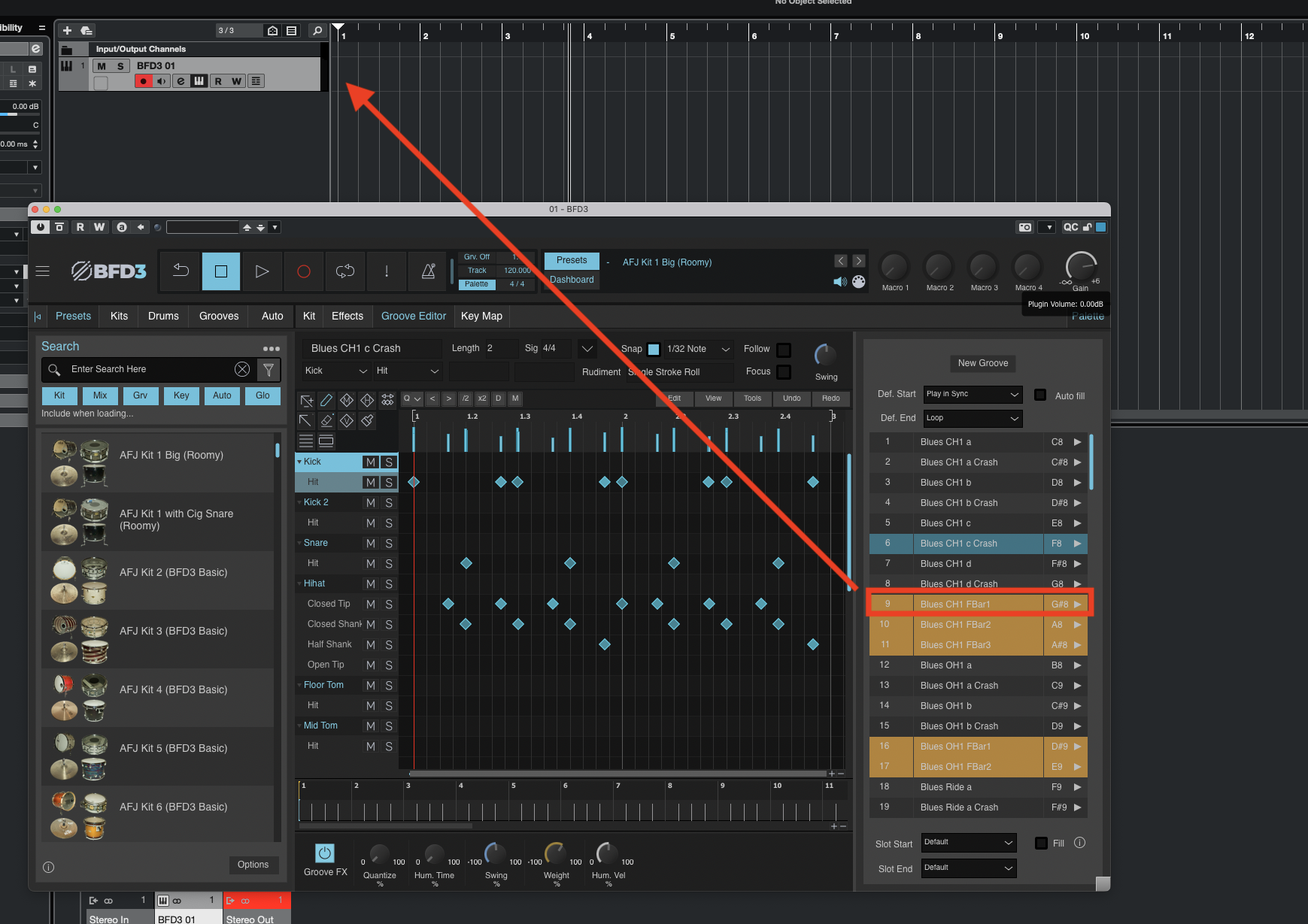The height and width of the screenshot is (924, 1308).
Task: Click the Grv include filter button
Action: tap(140, 395)
